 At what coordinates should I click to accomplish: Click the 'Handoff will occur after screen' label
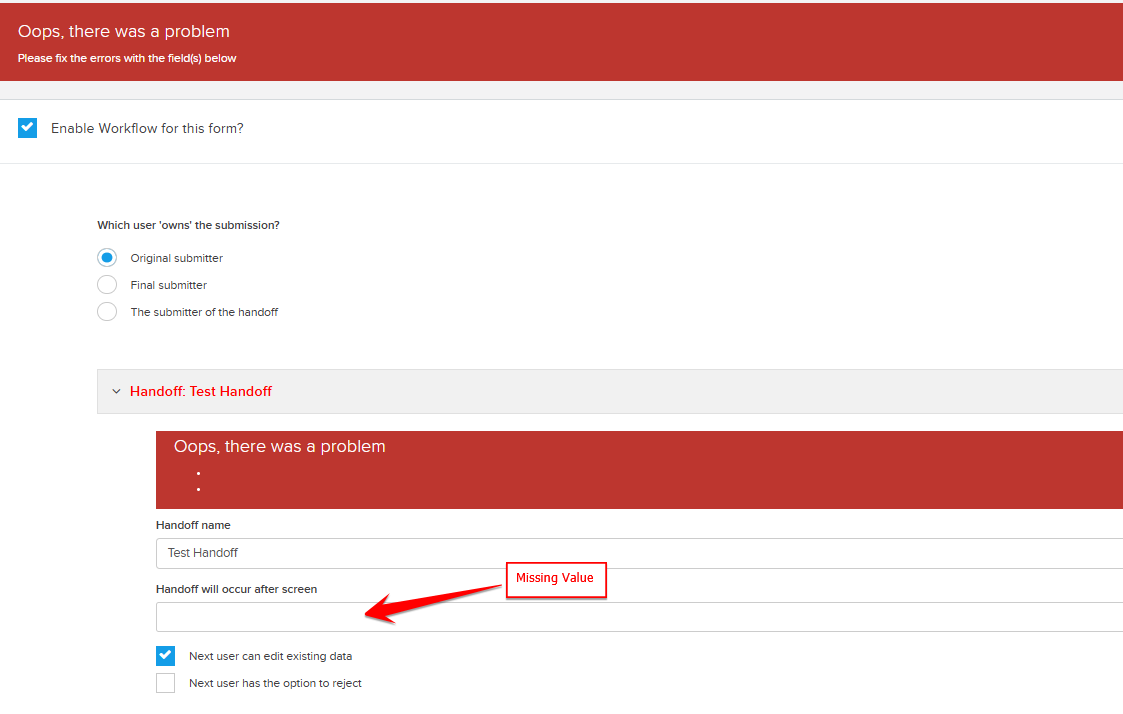click(236, 589)
